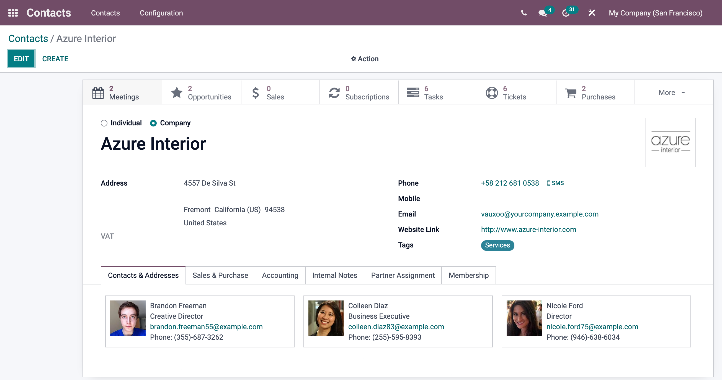Click the 4557 De Silva St address
This screenshot has height=380, width=722.
pos(210,183)
